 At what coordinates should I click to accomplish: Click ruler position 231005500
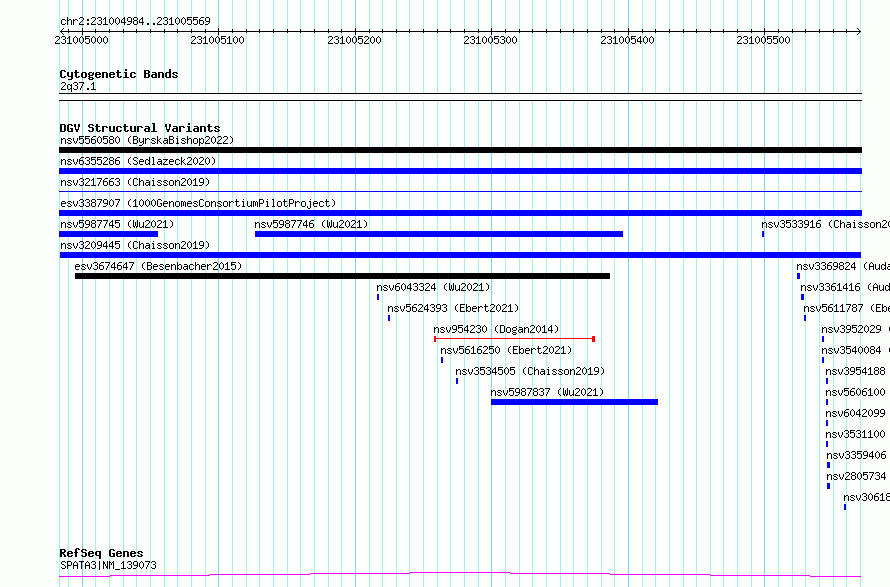763,40
